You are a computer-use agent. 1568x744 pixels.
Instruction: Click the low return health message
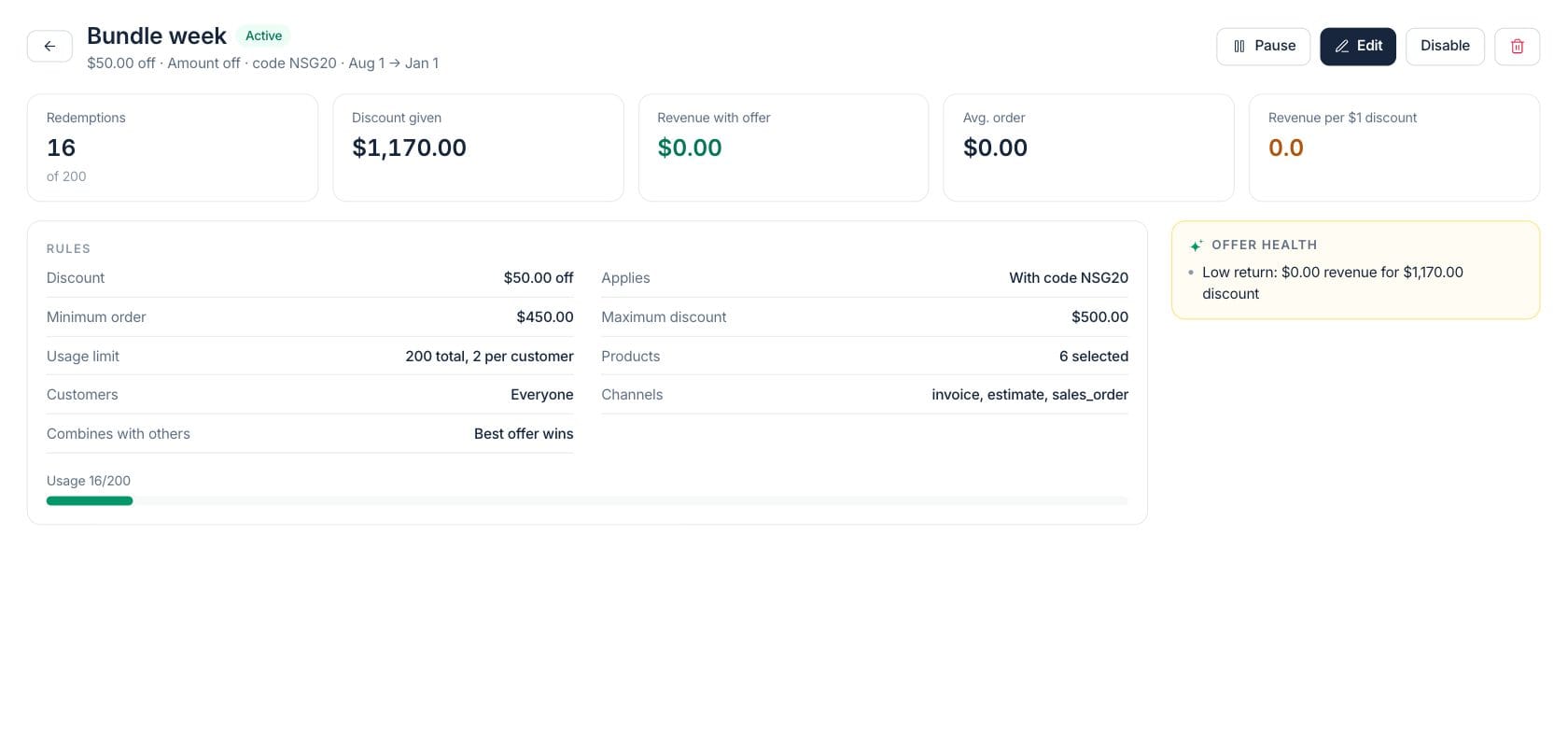(1333, 283)
